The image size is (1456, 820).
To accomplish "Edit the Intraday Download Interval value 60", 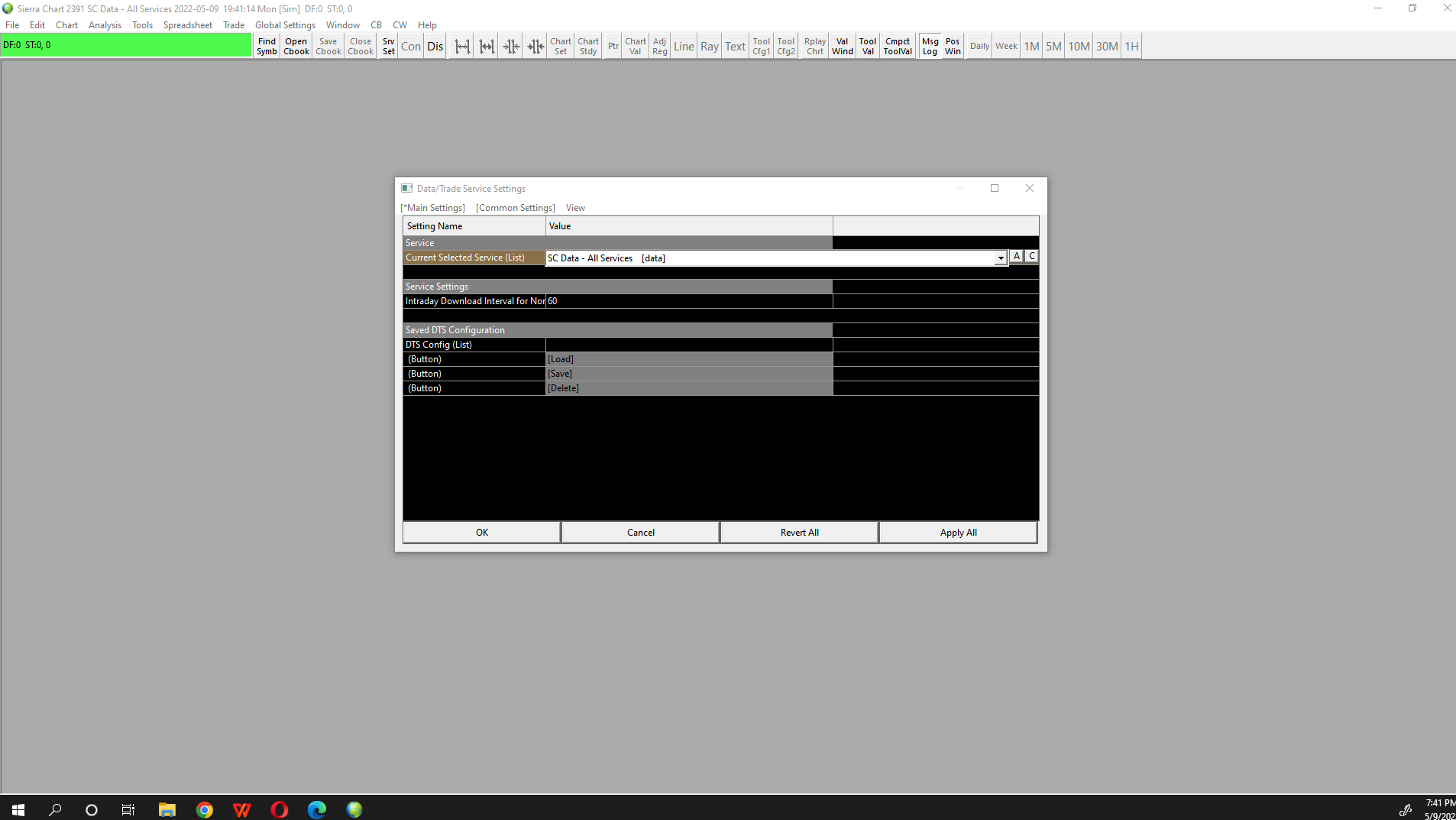I will click(689, 301).
